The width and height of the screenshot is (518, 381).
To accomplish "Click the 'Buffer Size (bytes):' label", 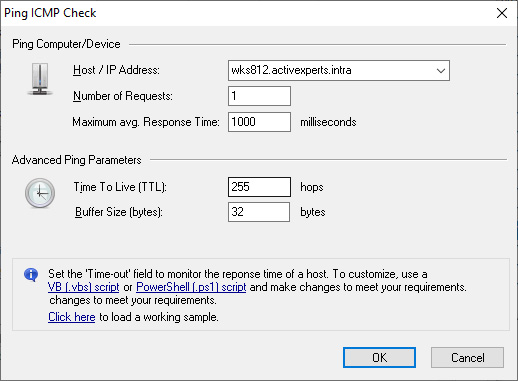I will click(x=119, y=212).
